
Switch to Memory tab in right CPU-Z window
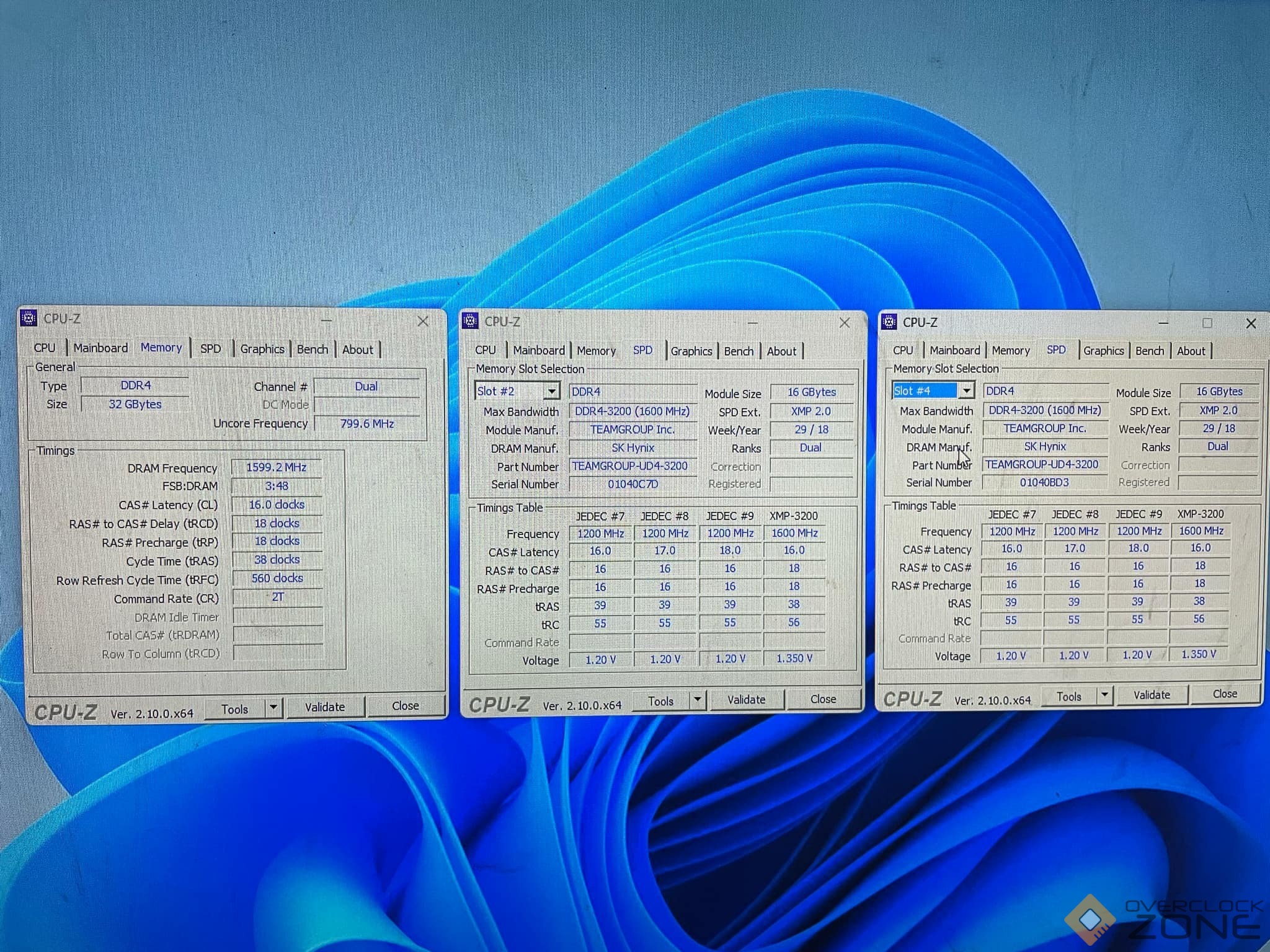[x=1011, y=351]
